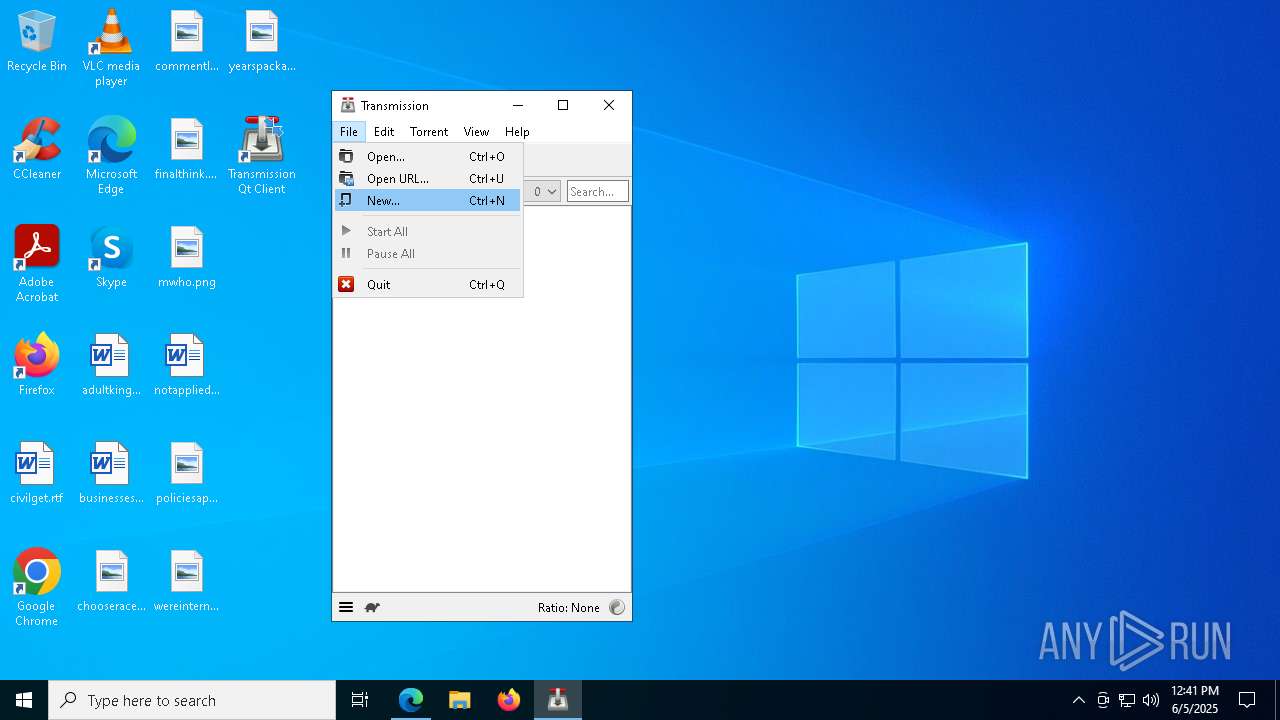Select the policiesap image file icon
The image size is (1280, 720).
pyautogui.click(x=187, y=473)
